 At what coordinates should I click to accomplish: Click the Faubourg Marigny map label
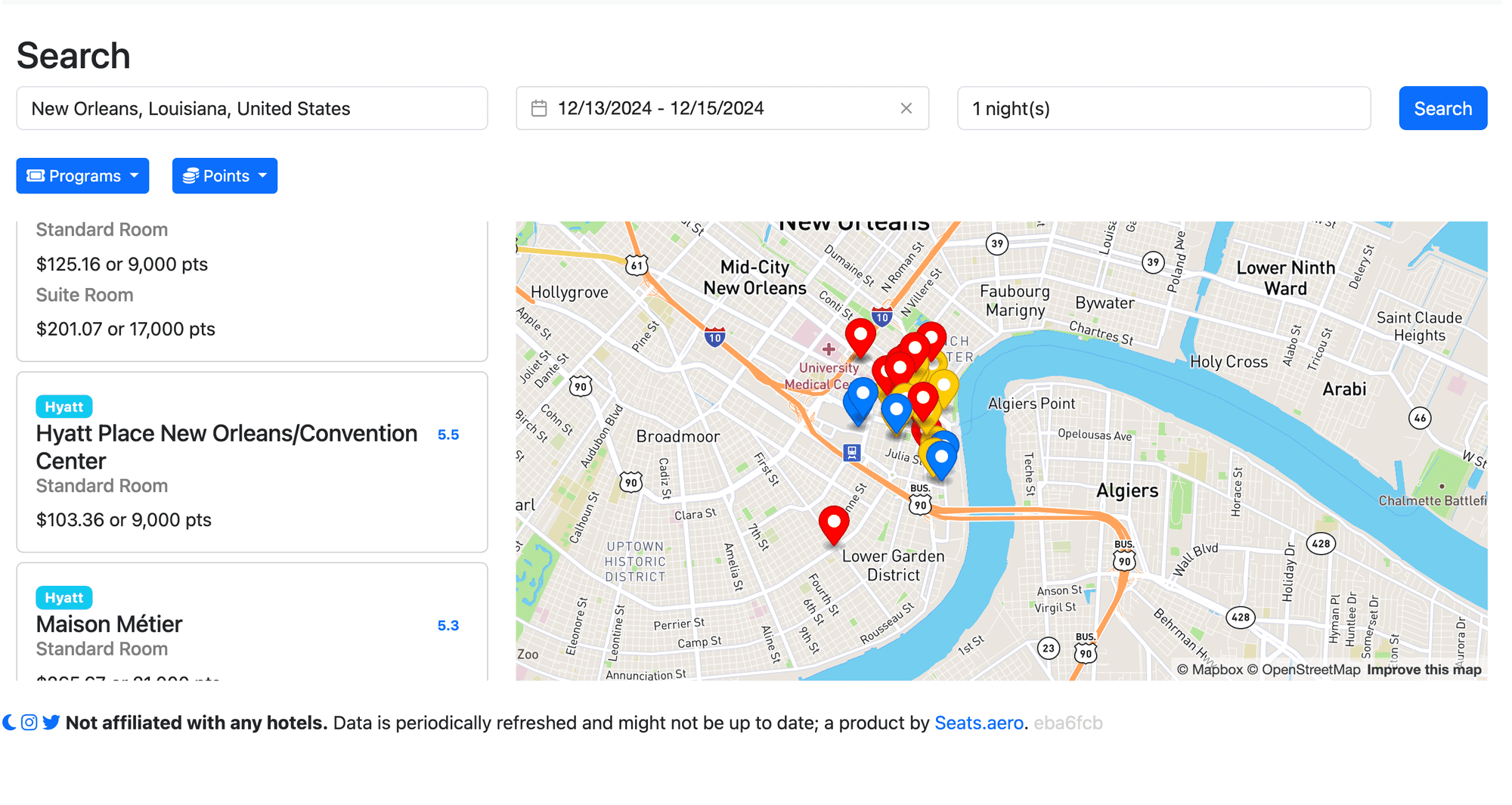point(1015,301)
